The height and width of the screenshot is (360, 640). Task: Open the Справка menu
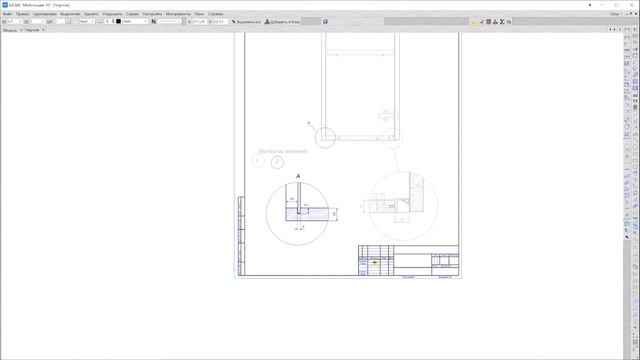click(216, 14)
